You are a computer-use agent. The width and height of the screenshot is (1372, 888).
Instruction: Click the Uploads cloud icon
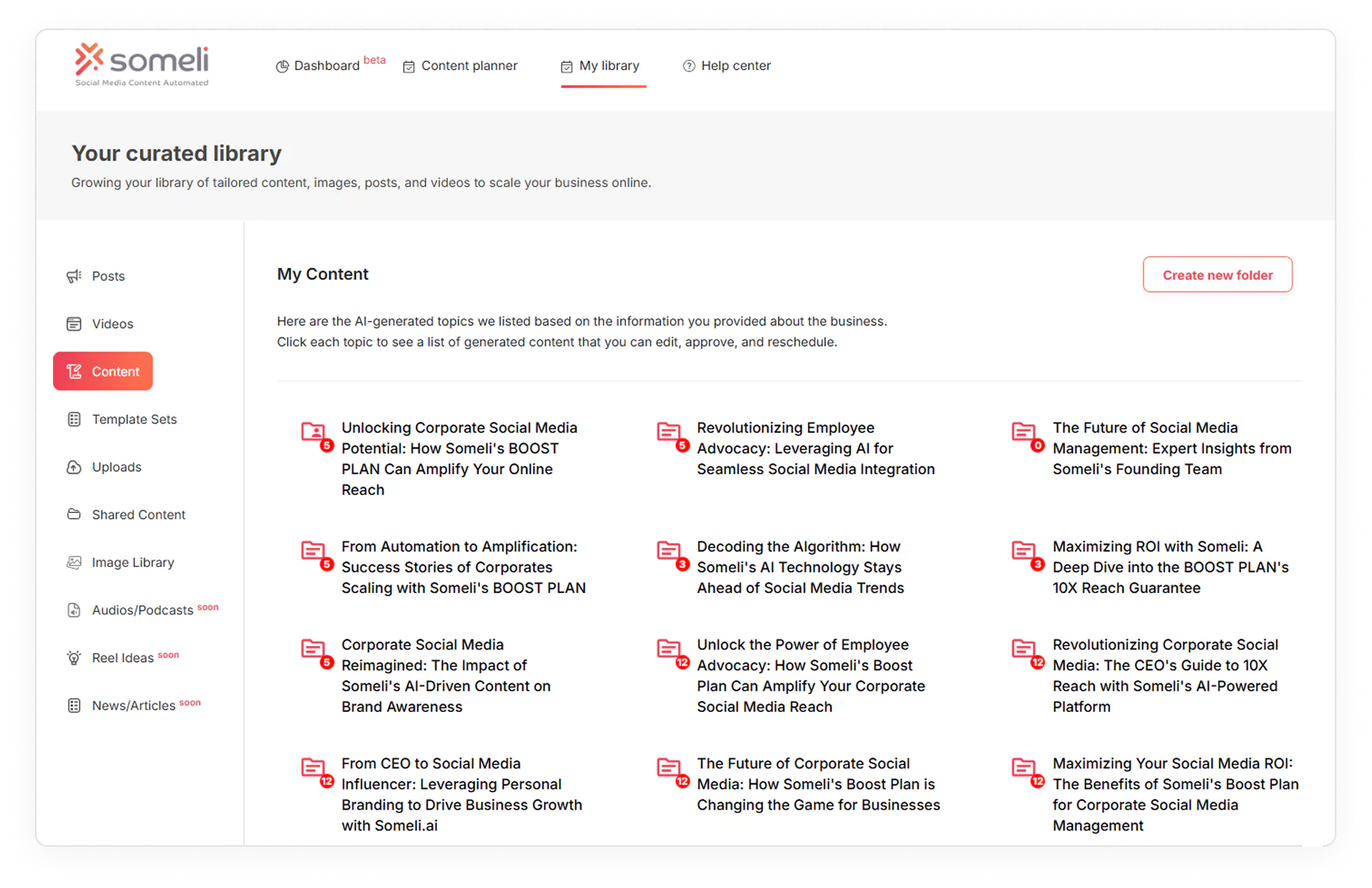point(74,467)
